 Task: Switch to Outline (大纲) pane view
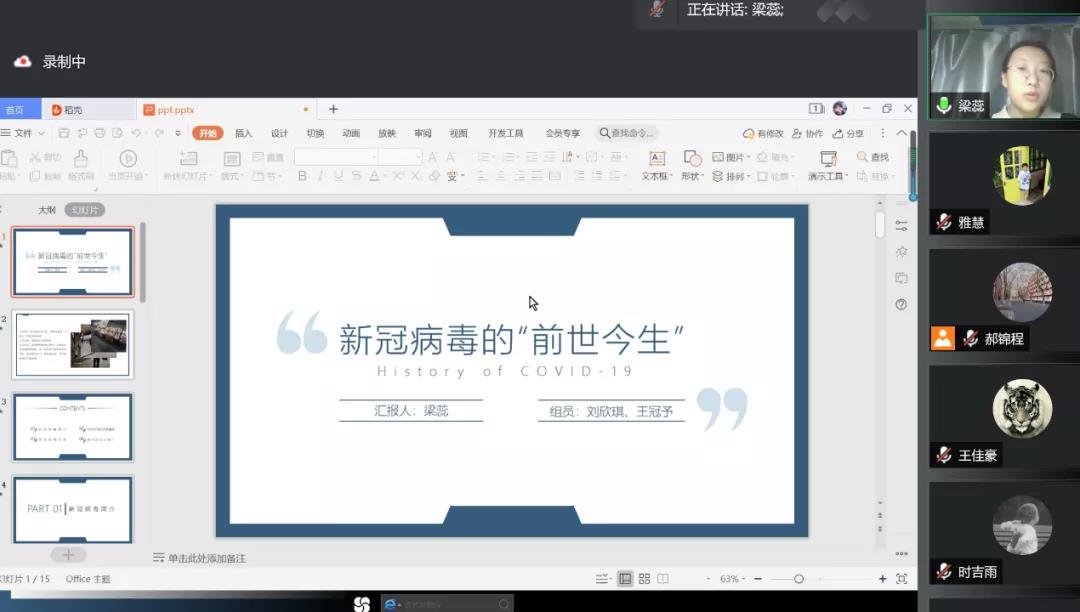(x=47, y=210)
